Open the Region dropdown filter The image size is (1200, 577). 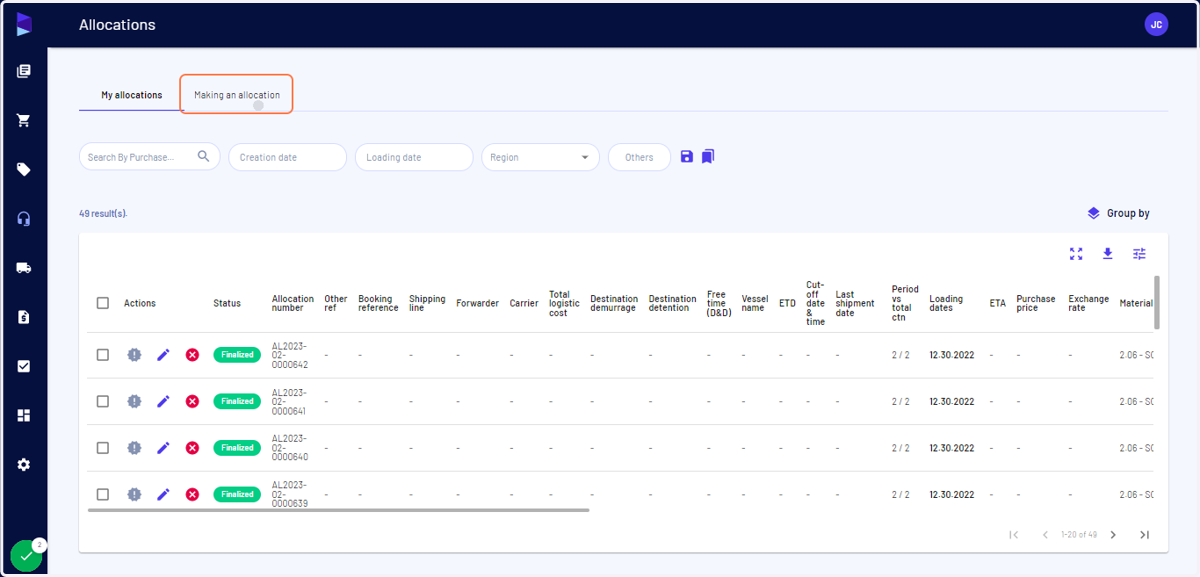point(540,157)
